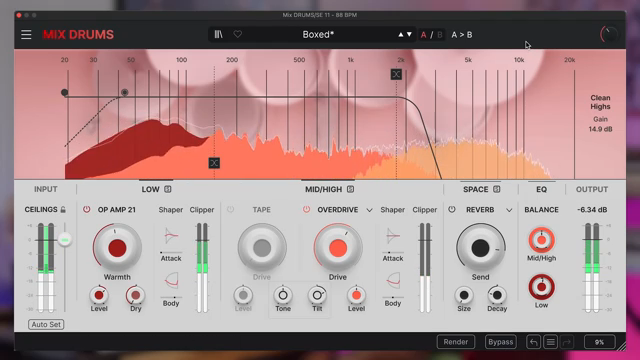The width and height of the screenshot is (640, 360).
Task: Click the top-right output knob
Action: (x=609, y=35)
